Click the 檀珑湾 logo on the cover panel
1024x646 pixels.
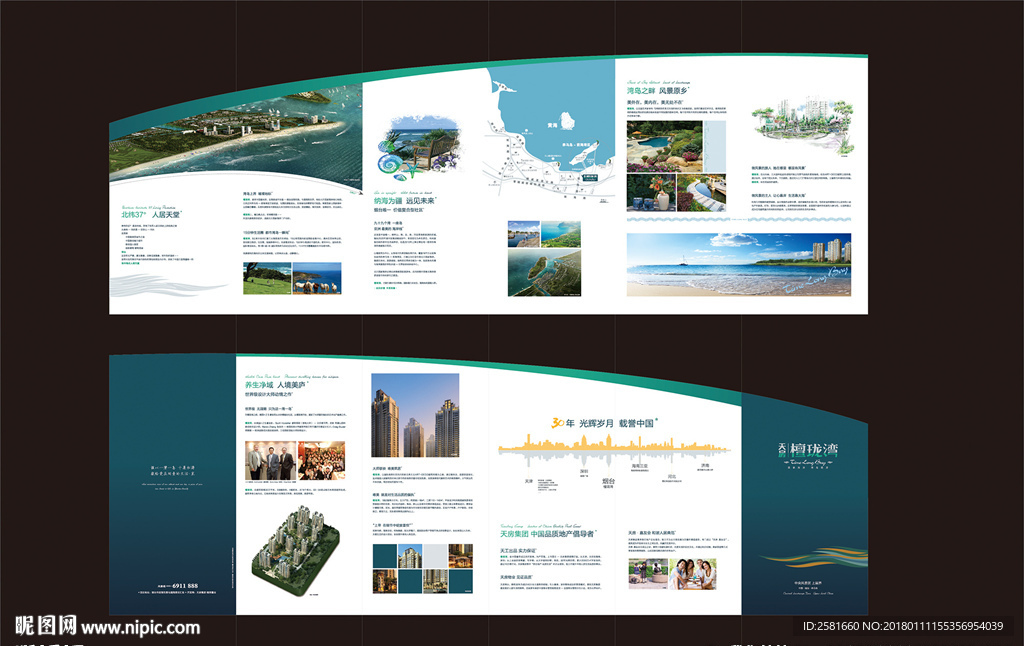point(807,453)
